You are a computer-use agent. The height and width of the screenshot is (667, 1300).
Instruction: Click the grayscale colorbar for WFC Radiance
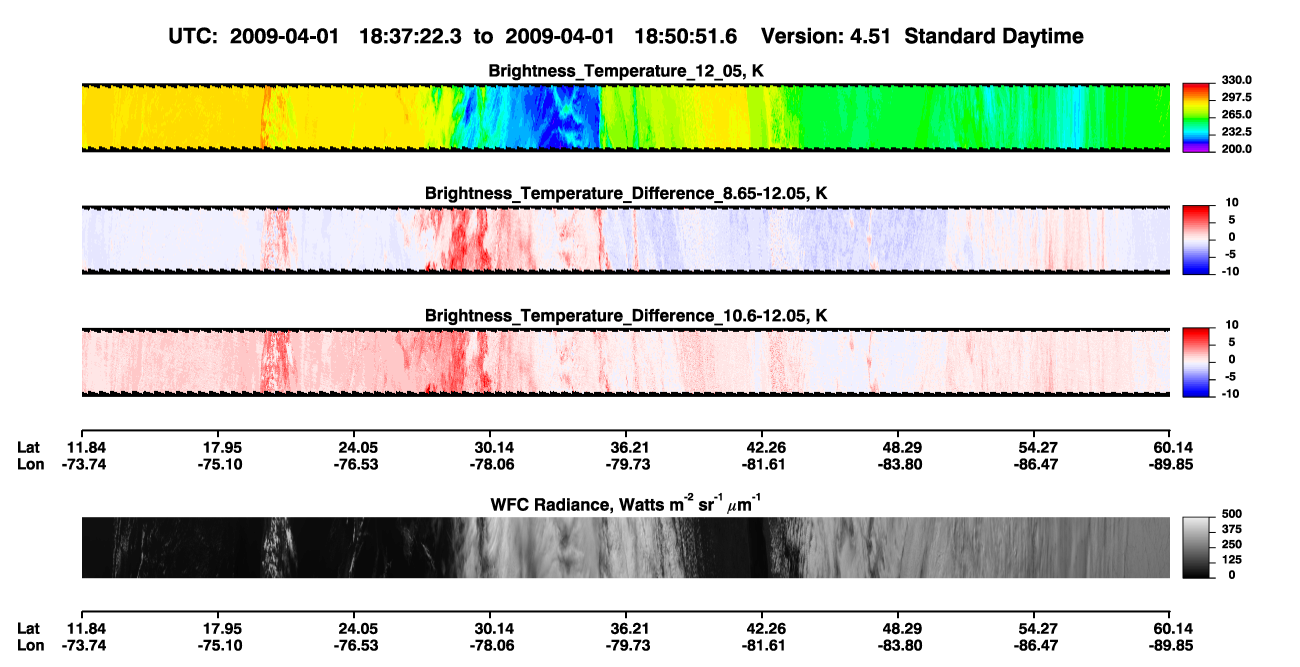tap(1196, 547)
